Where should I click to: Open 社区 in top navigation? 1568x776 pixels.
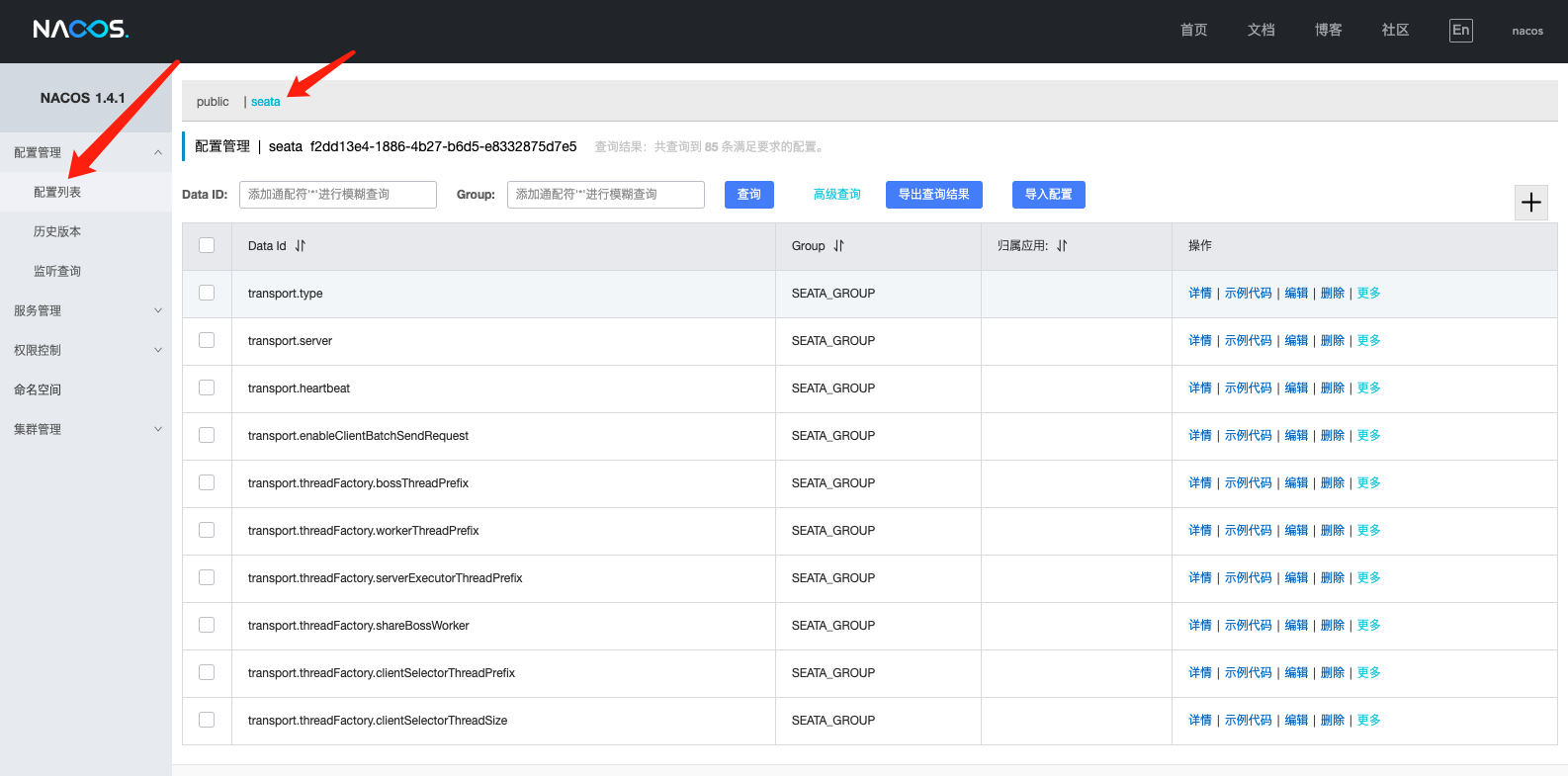[1395, 30]
